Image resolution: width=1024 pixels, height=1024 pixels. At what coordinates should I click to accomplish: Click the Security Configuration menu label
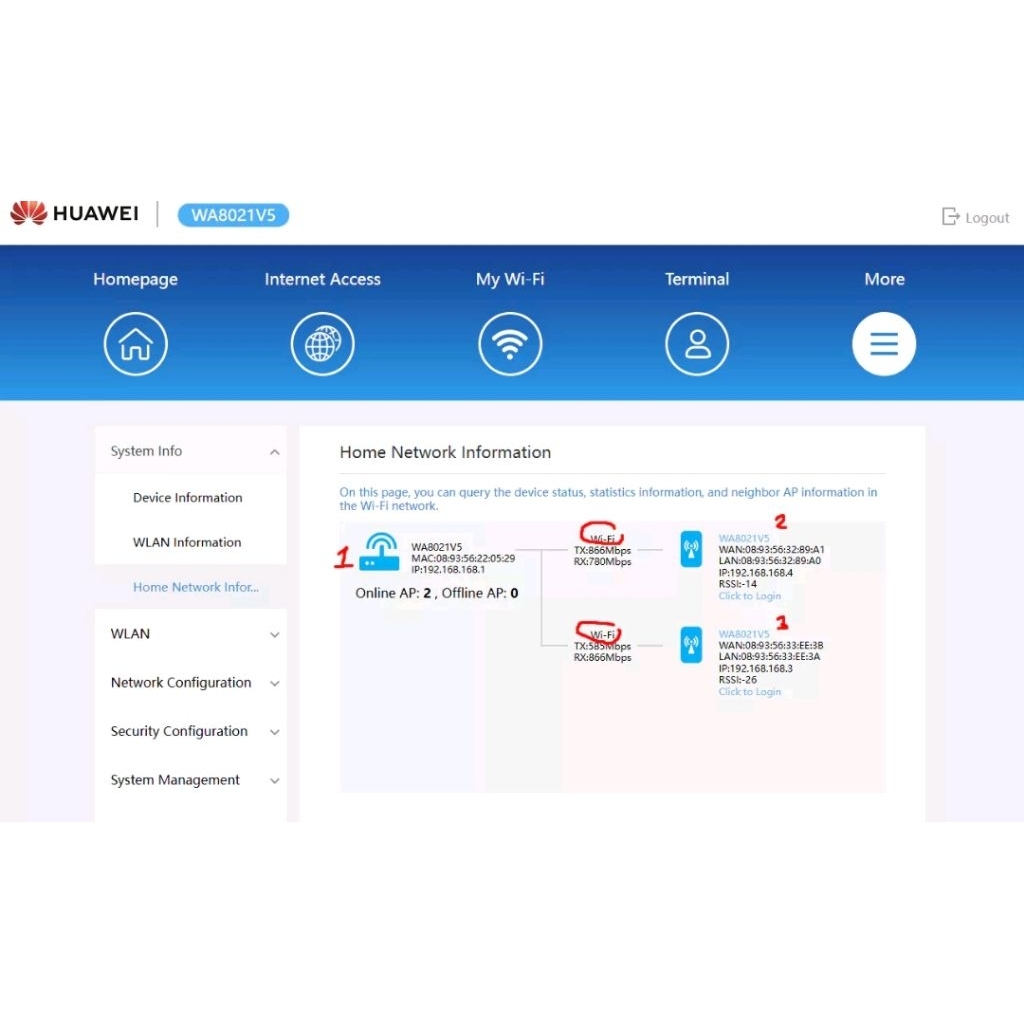(x=179, y=731)
